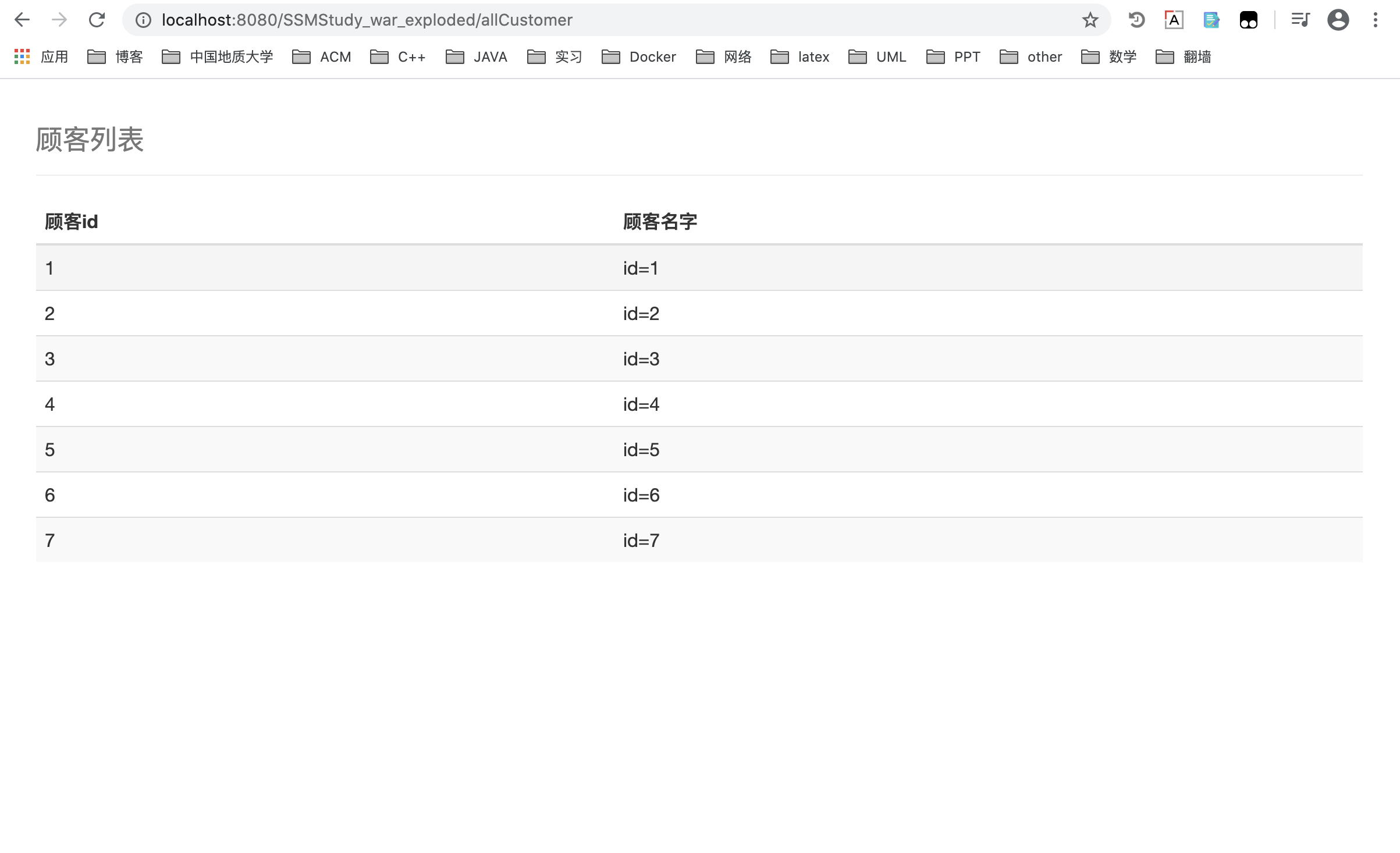The image size is (1400, 853).
Task: Open the user profile avatar
Action: 1338,20
